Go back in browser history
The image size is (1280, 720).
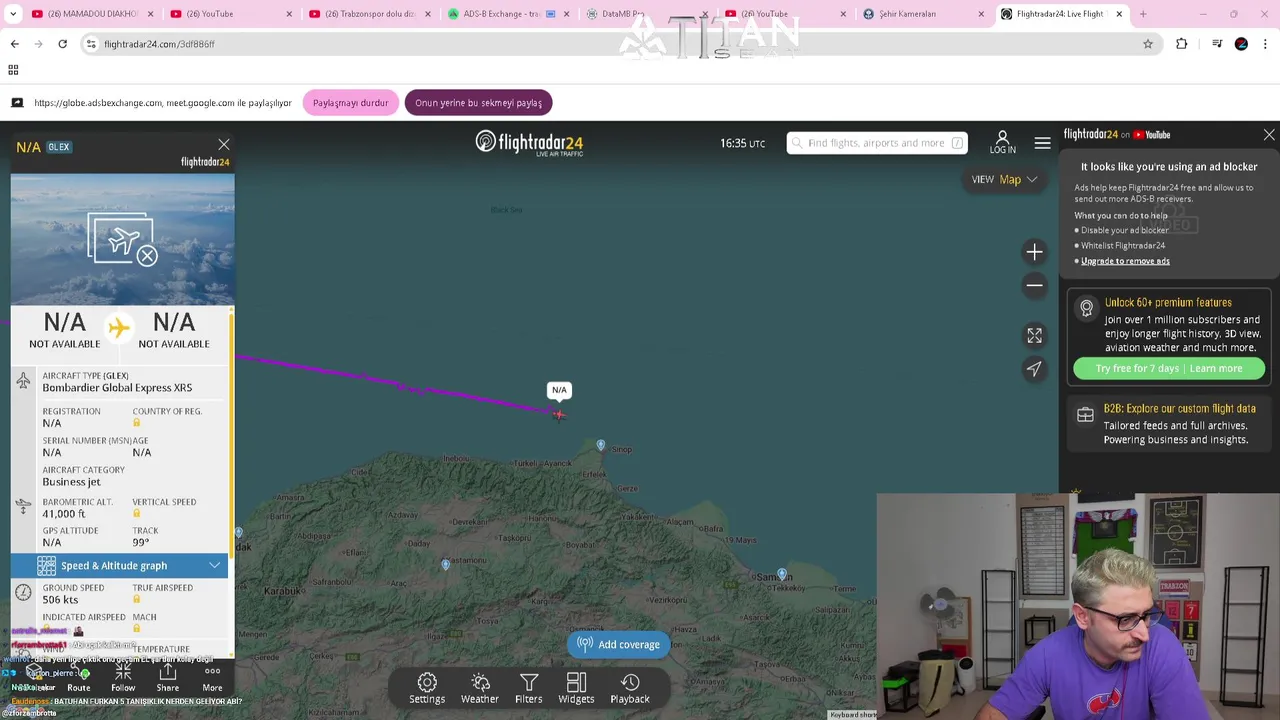tap(15, 44)
